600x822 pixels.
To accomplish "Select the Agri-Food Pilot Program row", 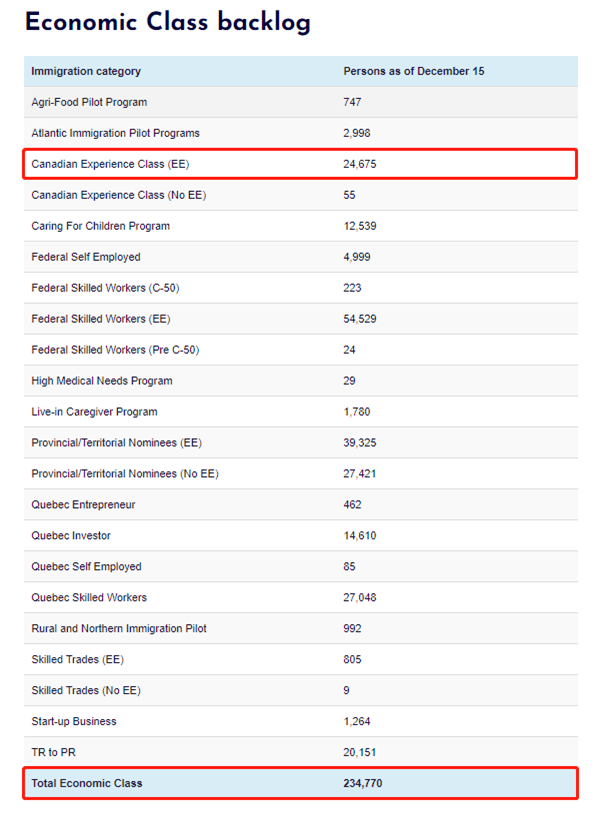I will point(301,102).
